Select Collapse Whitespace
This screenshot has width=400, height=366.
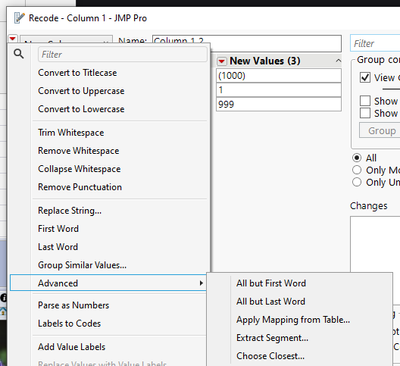coord(79,169)
